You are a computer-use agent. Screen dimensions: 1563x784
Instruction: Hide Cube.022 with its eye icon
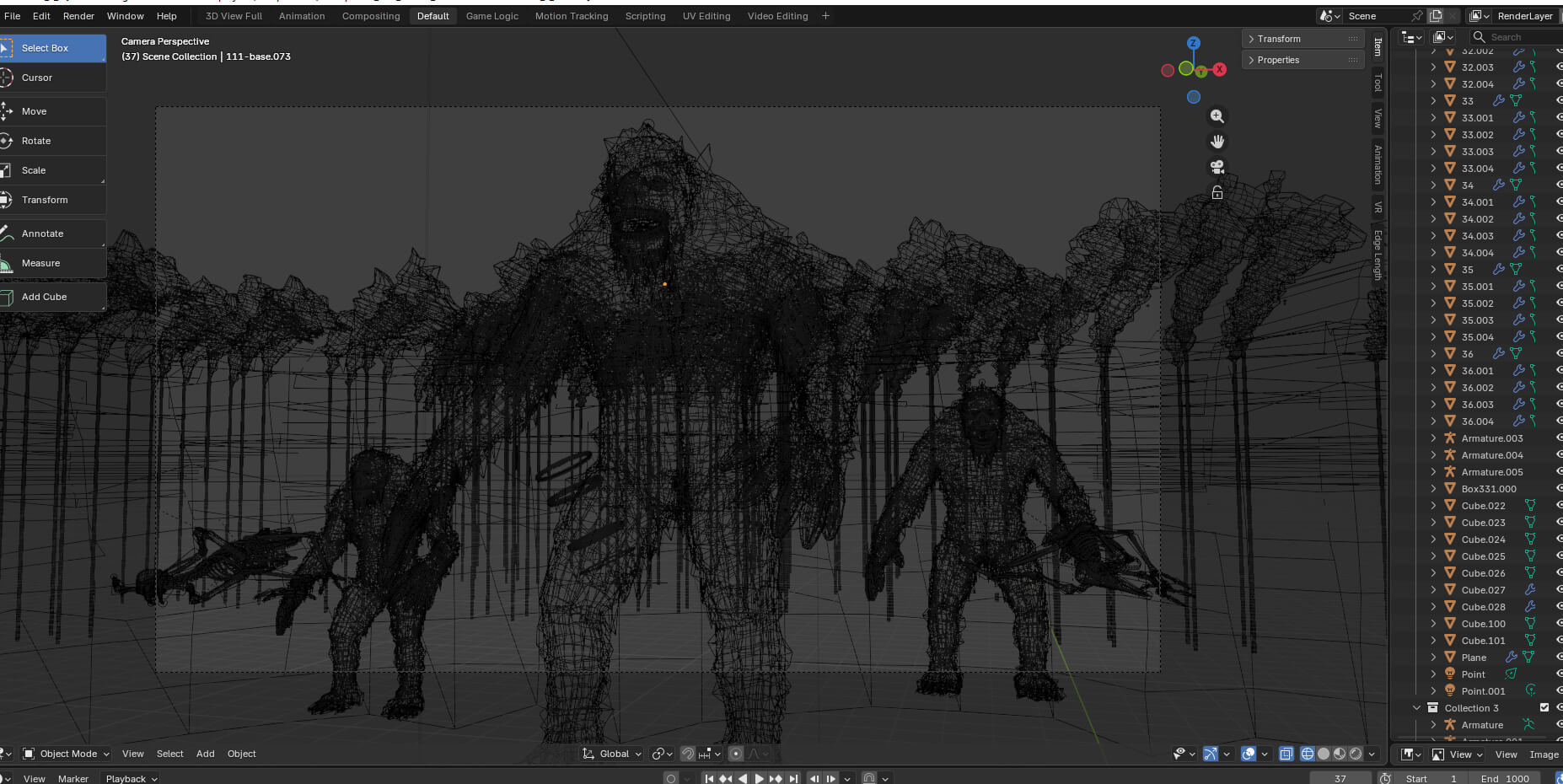pos(1559,505)
